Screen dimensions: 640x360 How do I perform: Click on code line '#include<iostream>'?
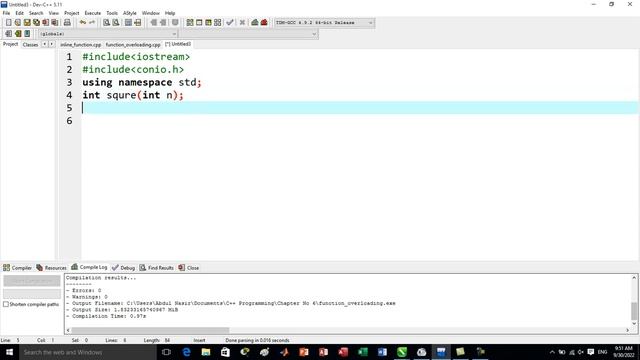[x=136, y=57]
